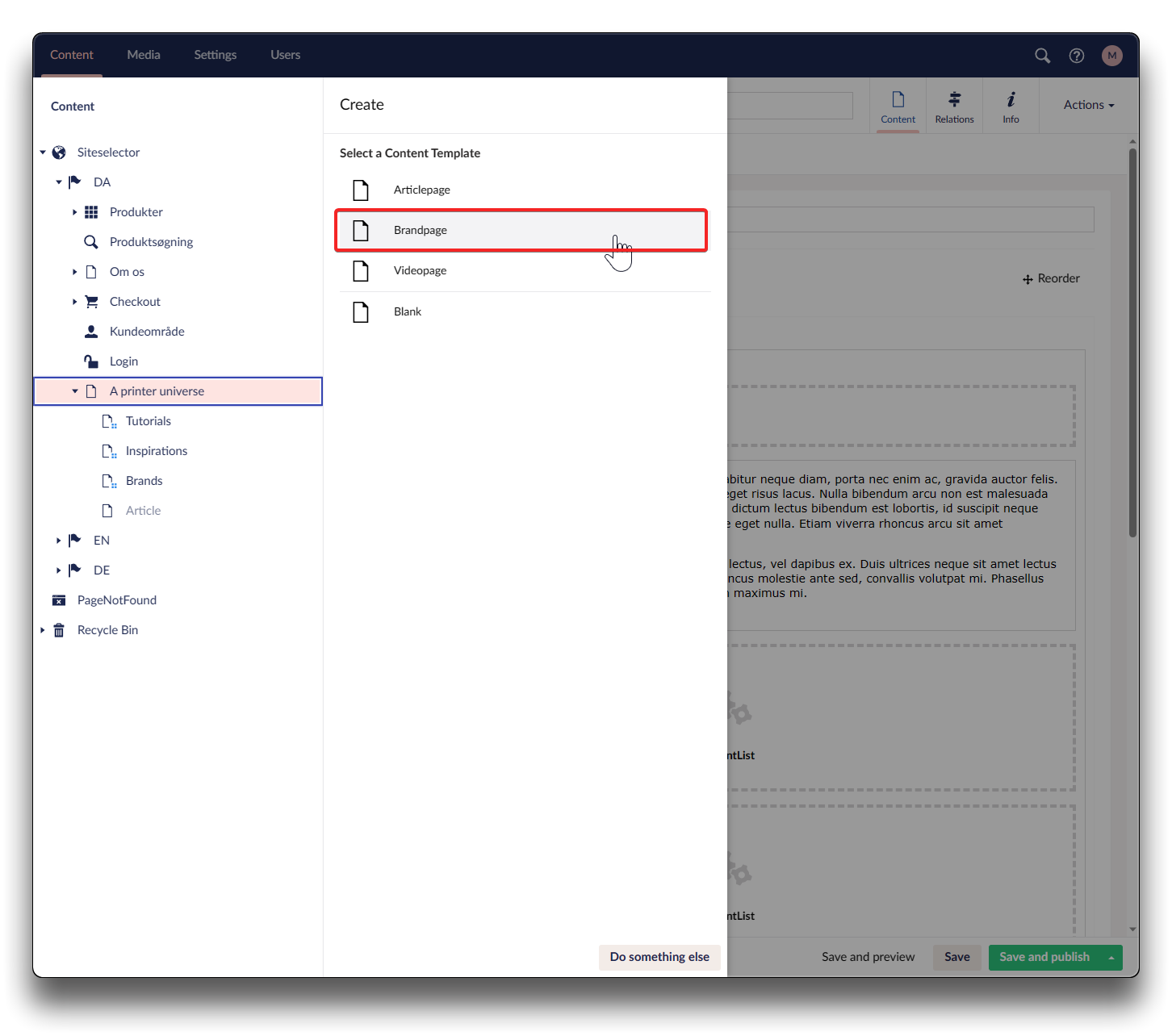Click the Produktsøgning magnifier icon
Viewport: 1172px width, 1036px height.
[x=91, y=242]
